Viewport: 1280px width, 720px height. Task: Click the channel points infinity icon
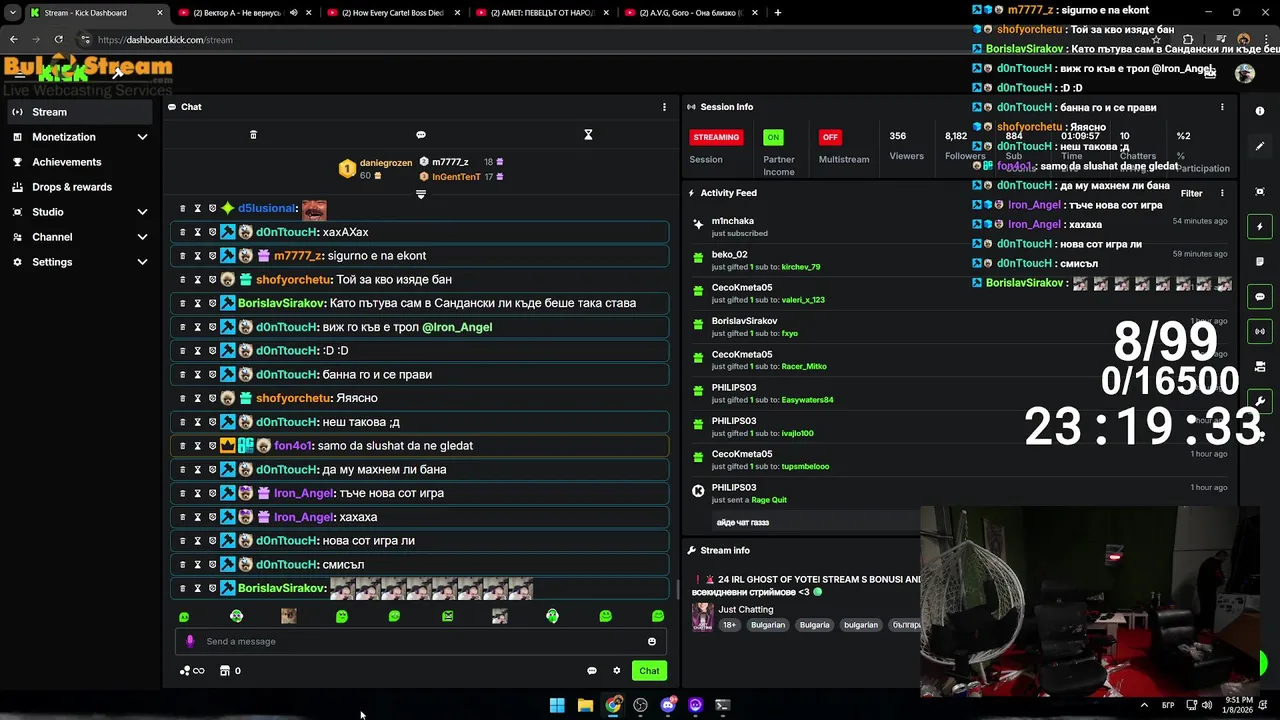coord(192,671)
